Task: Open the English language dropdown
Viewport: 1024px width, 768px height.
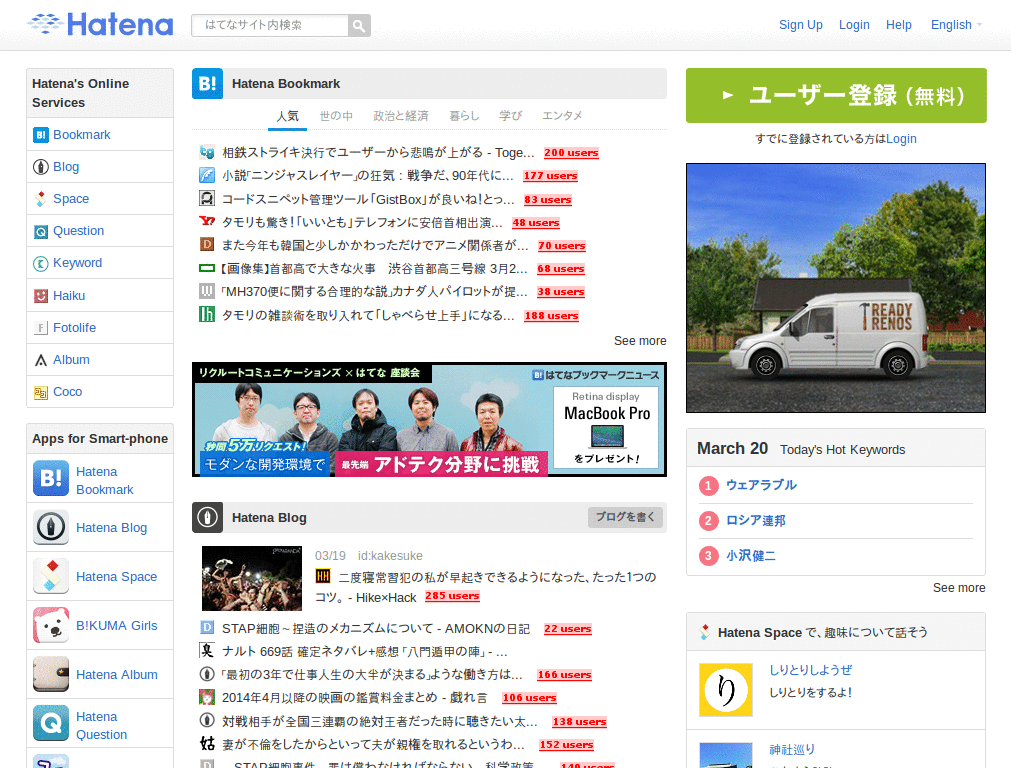Action: point(956,25)
